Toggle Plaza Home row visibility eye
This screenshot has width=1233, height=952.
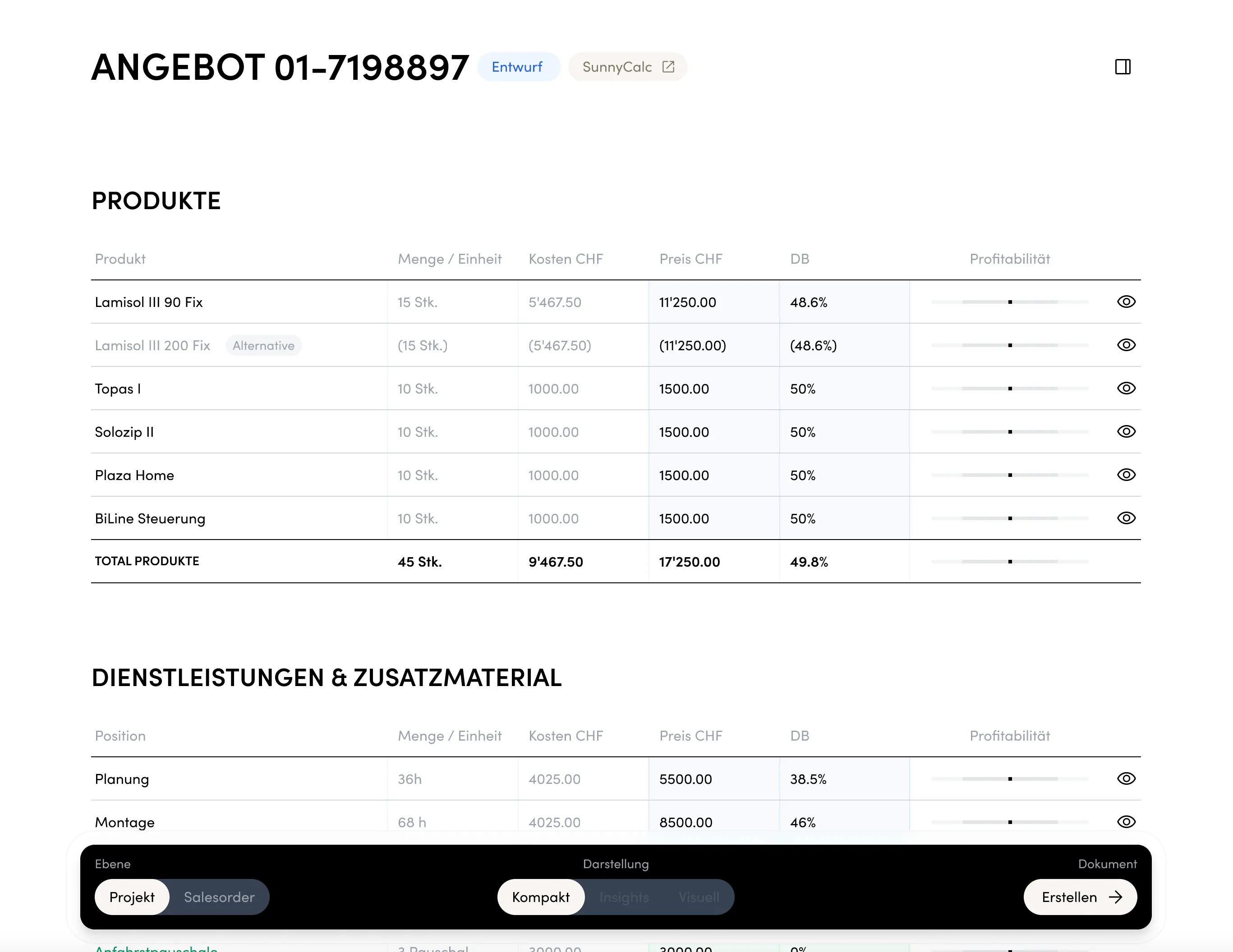point(1126,475)
